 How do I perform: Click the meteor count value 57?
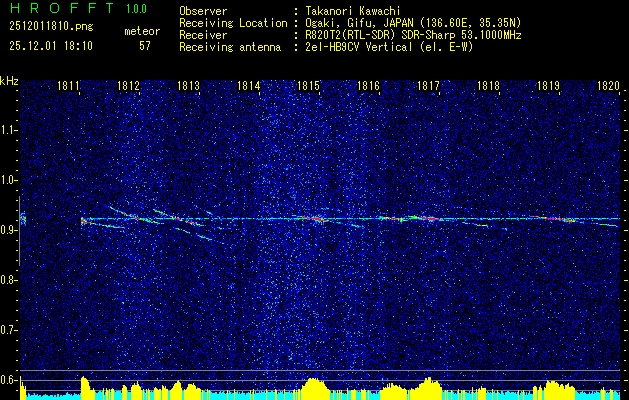click(x=145, y=46)
